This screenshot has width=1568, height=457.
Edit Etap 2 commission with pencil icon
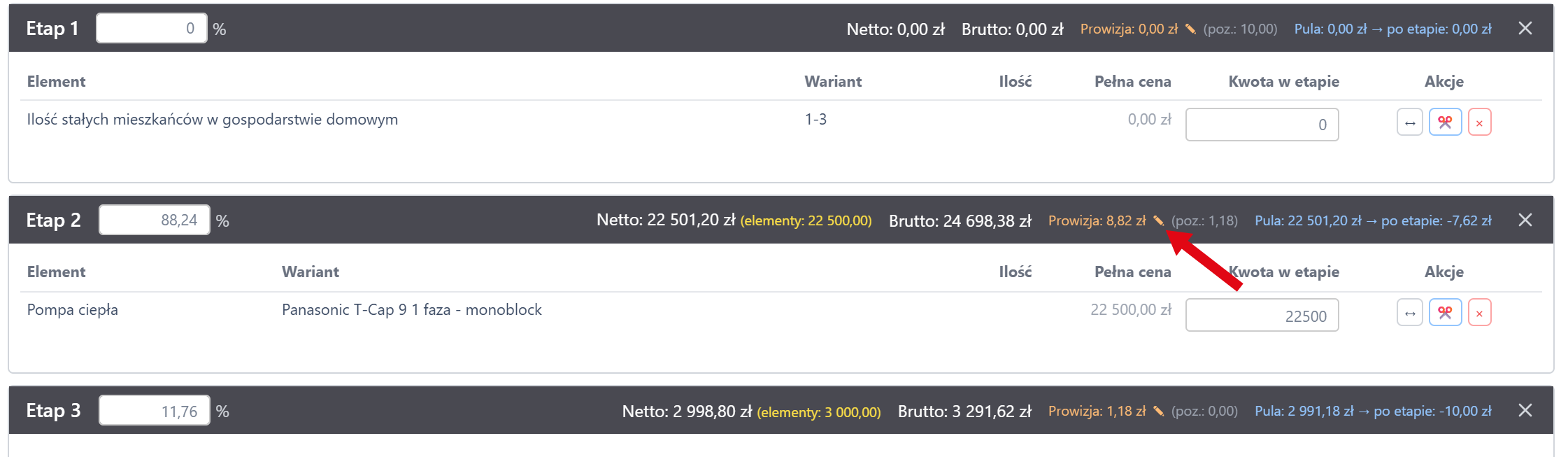(1158, 221)
